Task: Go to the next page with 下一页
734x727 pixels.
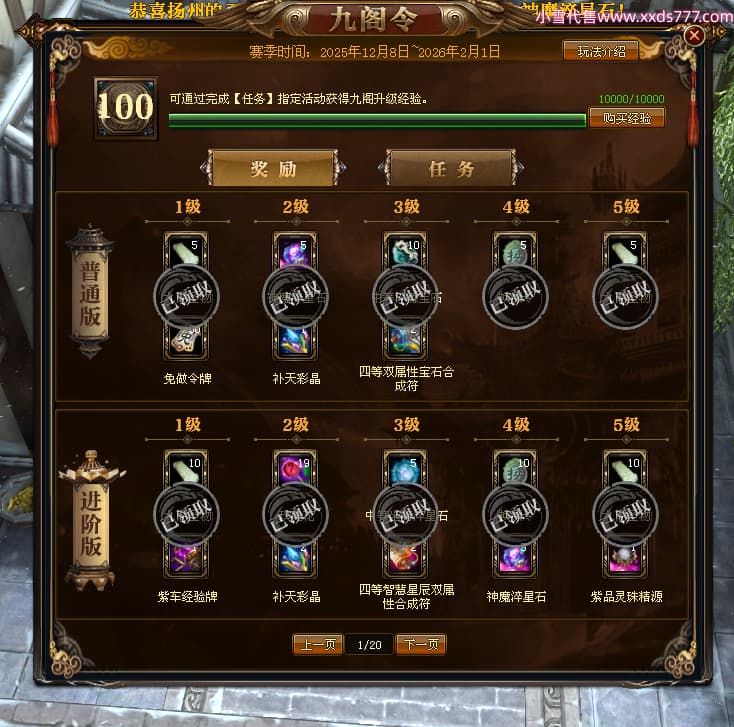Action: pos(421,645)
